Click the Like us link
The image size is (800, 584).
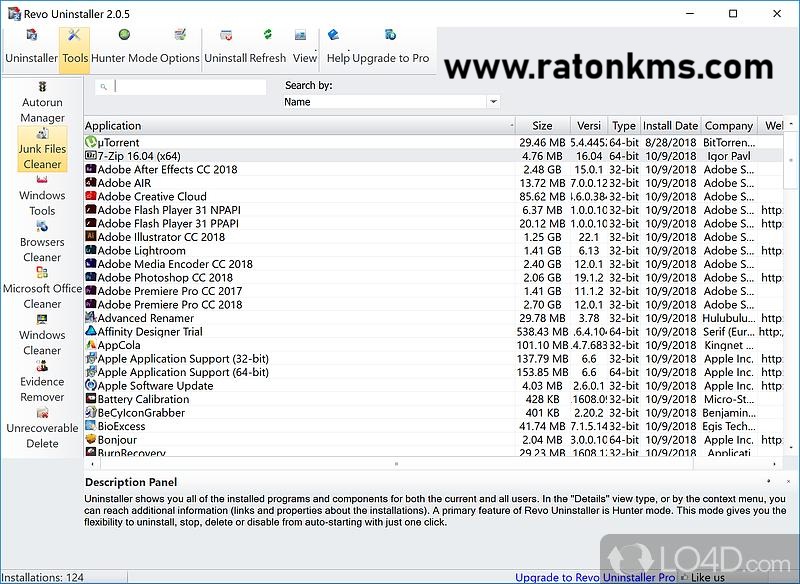tap(707, 577)
